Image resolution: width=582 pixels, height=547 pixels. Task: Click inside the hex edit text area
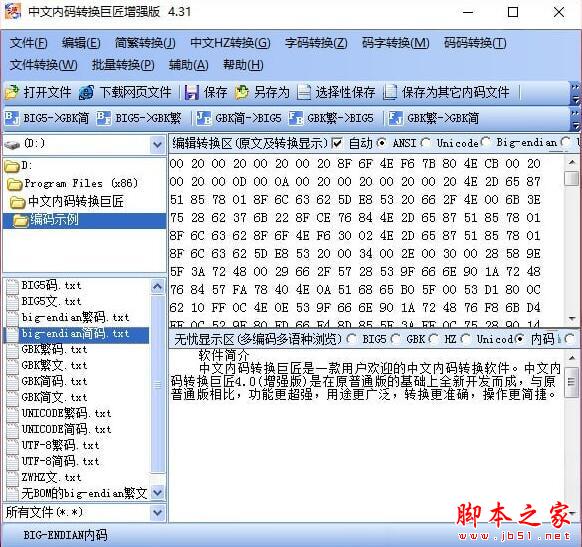point(366,240)
